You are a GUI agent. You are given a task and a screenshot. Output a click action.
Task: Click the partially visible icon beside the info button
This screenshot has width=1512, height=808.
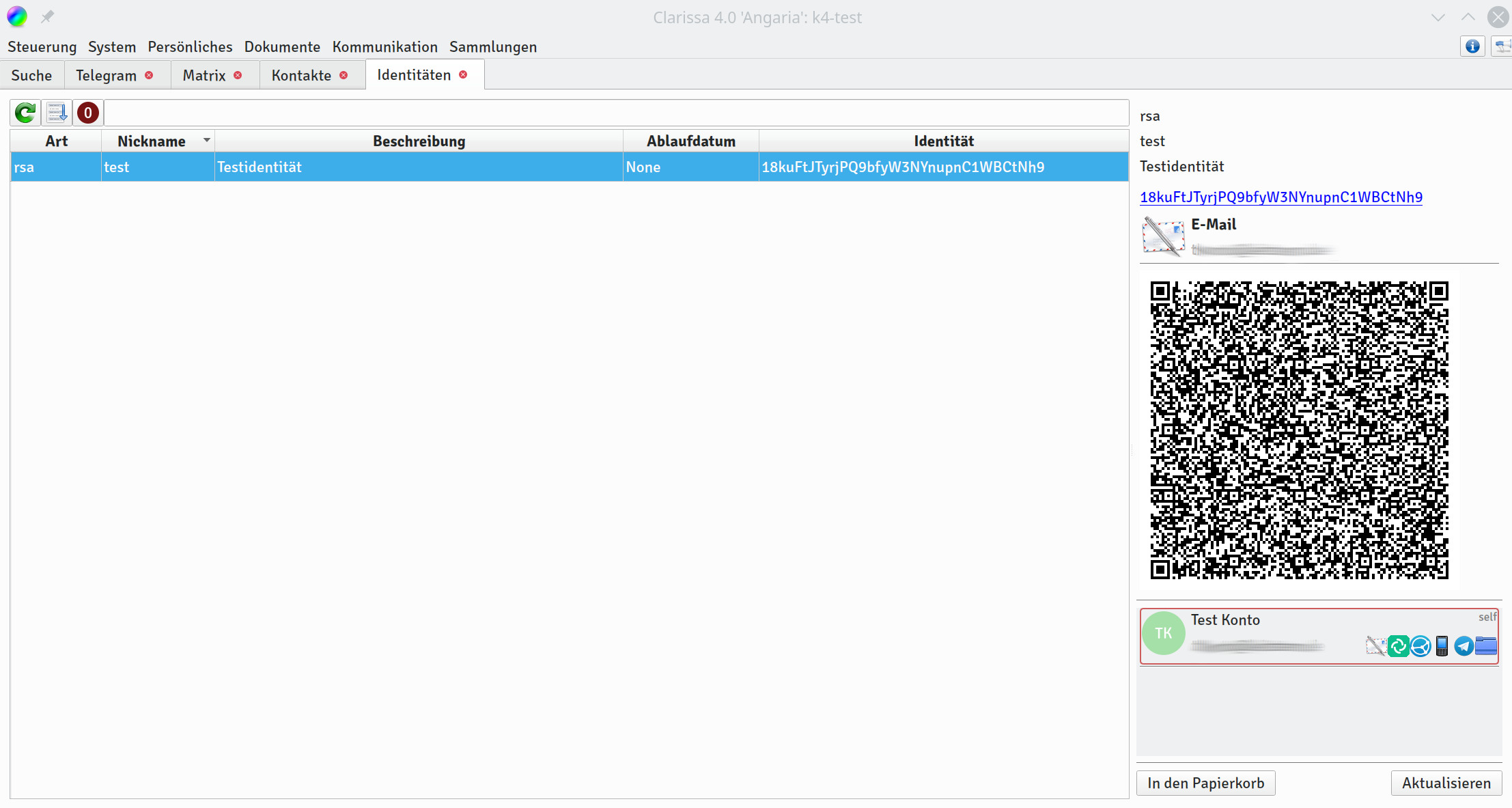1501,46
